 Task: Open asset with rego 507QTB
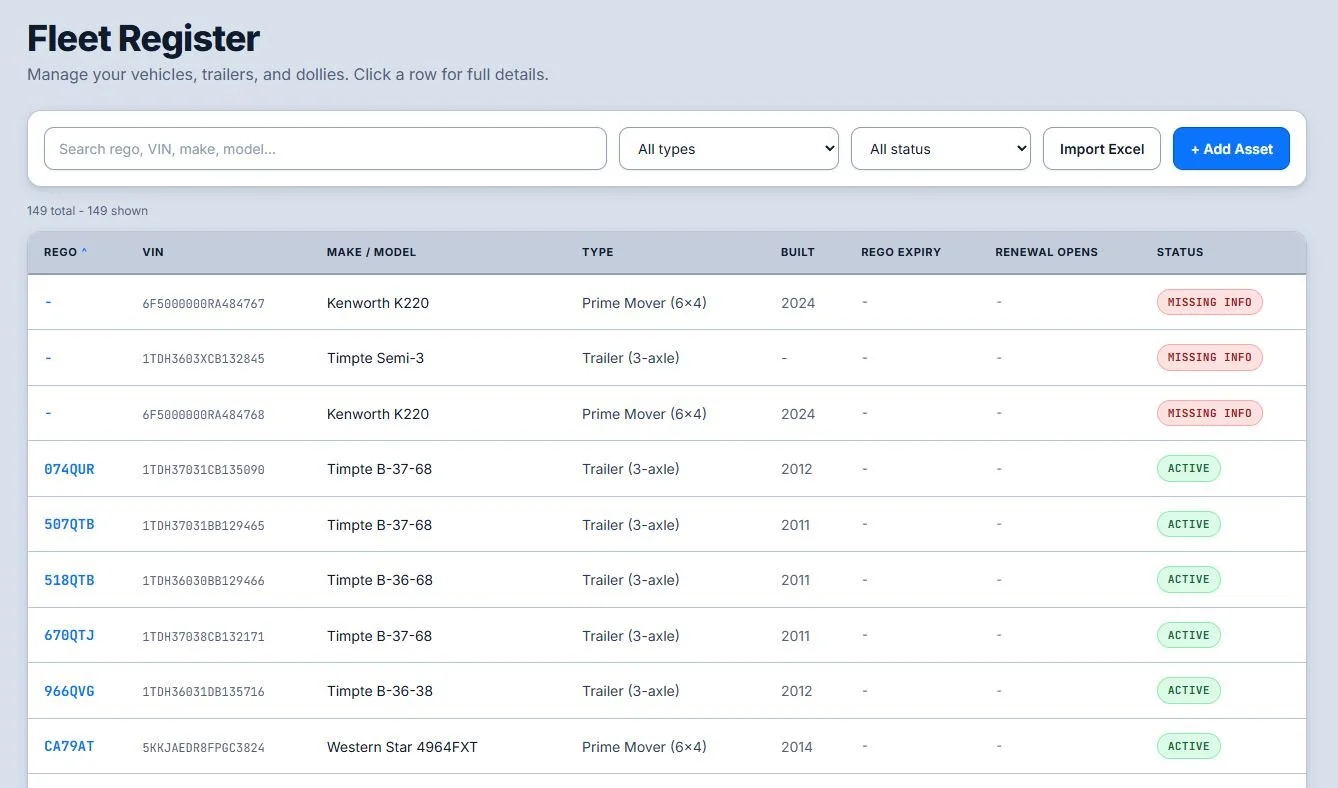[x=69, y=524]
